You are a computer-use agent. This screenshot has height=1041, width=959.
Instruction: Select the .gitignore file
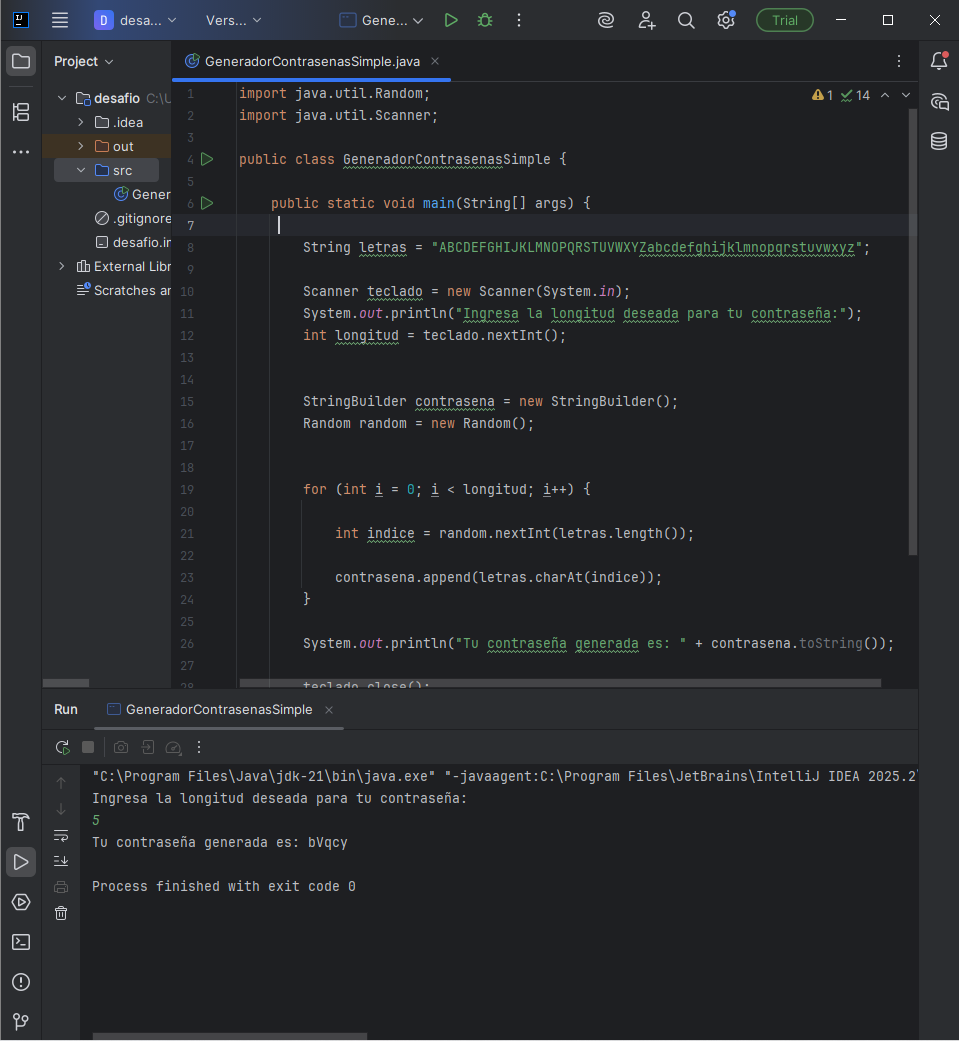[133, 218]
